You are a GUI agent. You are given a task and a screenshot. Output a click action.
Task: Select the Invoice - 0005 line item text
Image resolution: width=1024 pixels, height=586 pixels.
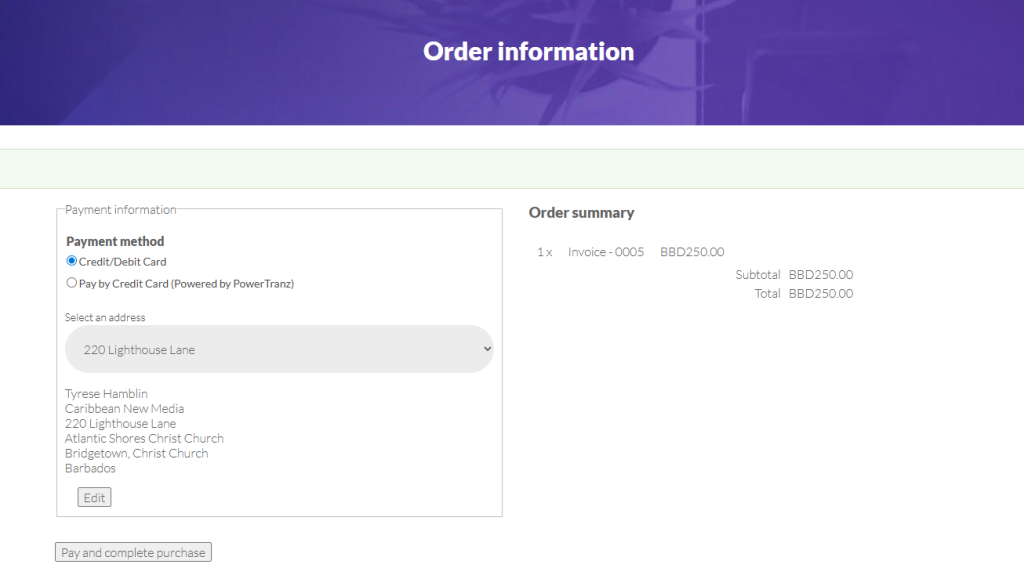pyautogui.click(x=606, y=252)
